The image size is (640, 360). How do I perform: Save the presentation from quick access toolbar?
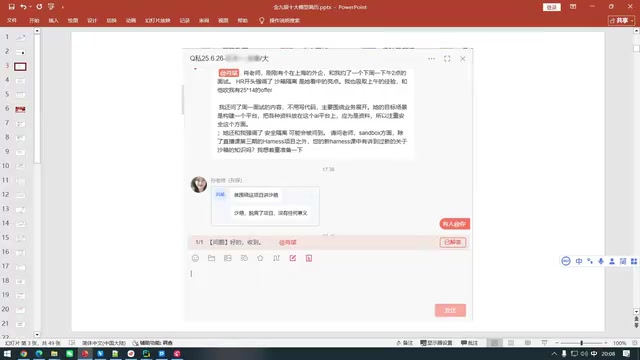pos(11,7)
